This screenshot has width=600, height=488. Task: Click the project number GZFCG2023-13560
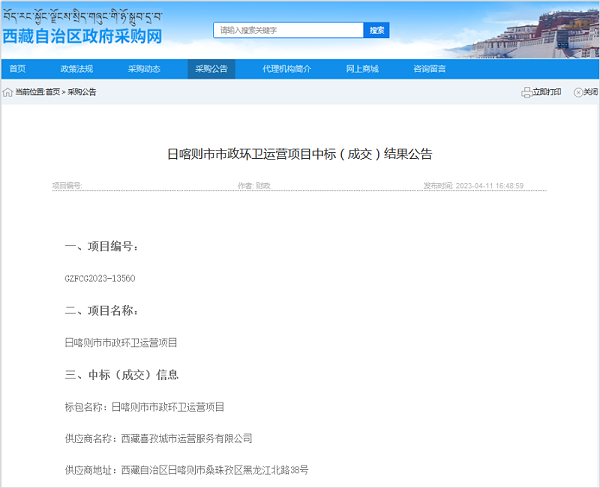99,278
